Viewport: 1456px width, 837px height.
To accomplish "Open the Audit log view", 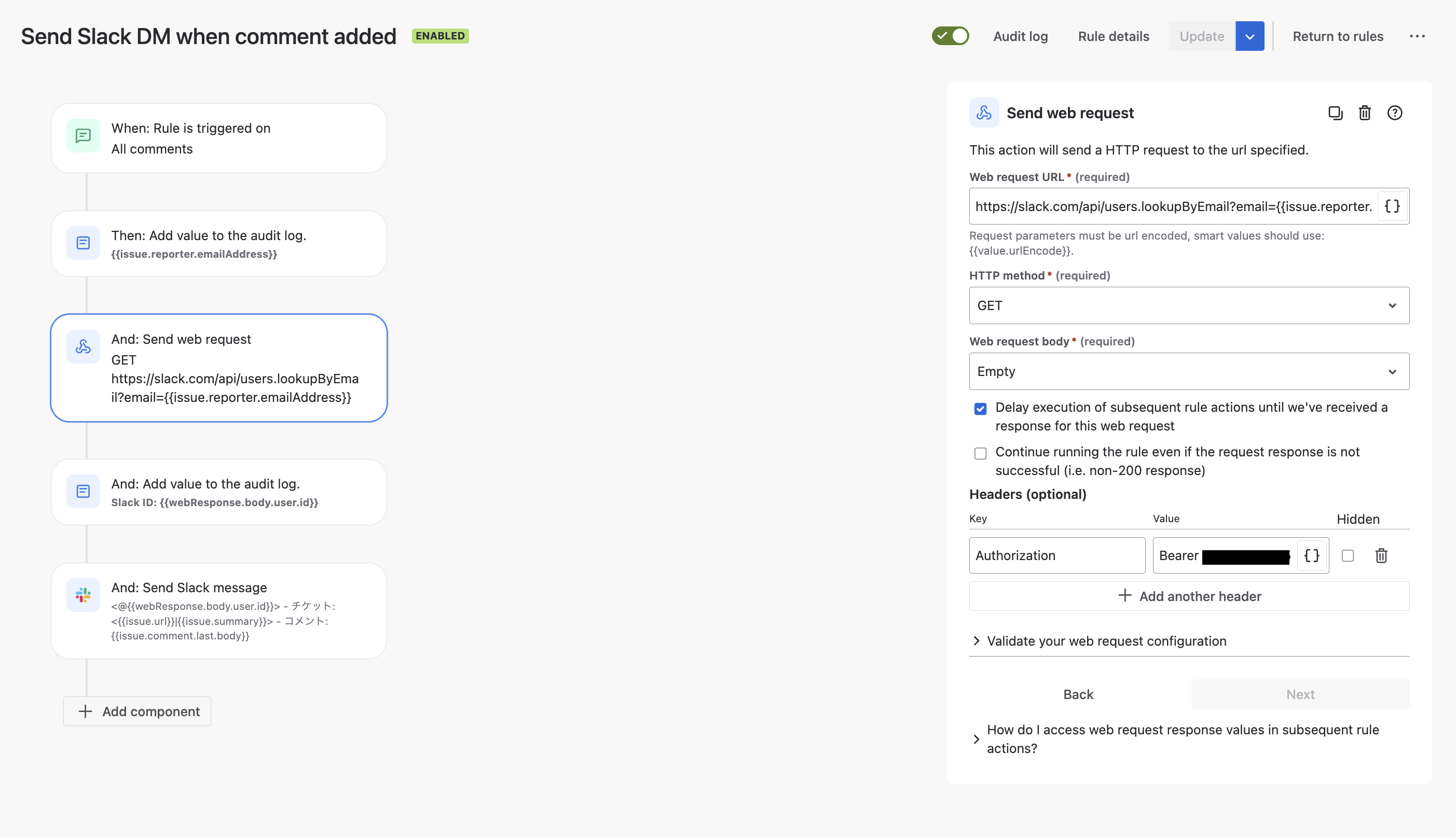I will click(x=1020, y=36).
